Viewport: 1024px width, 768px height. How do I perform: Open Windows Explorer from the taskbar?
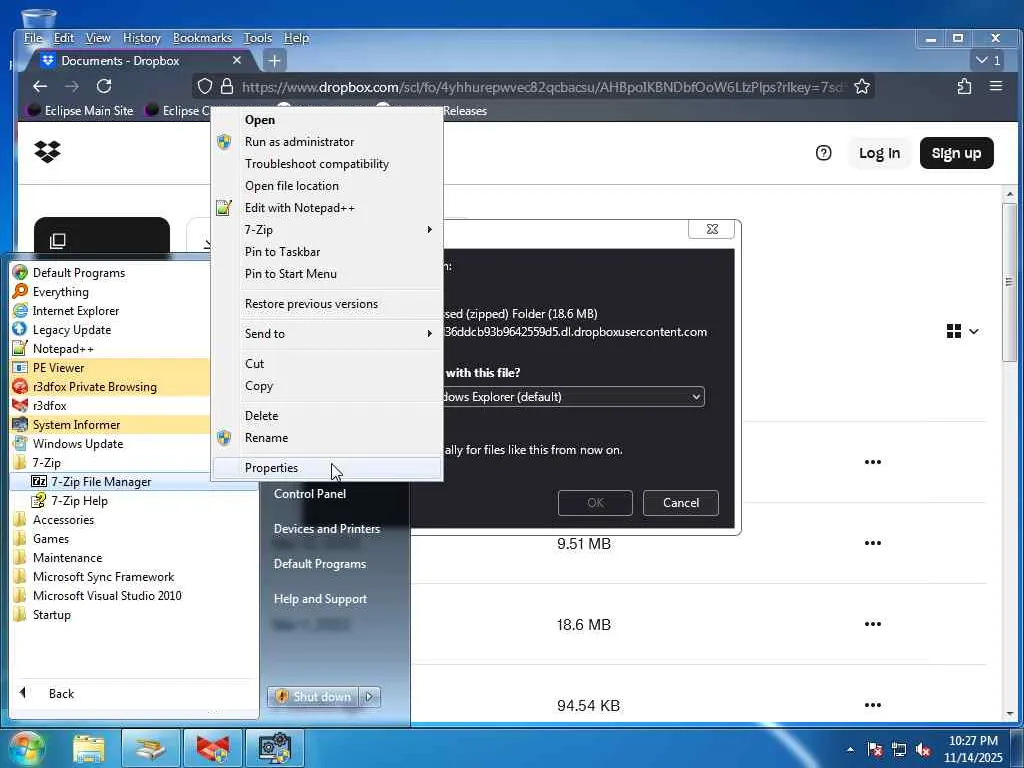[89, 748]
